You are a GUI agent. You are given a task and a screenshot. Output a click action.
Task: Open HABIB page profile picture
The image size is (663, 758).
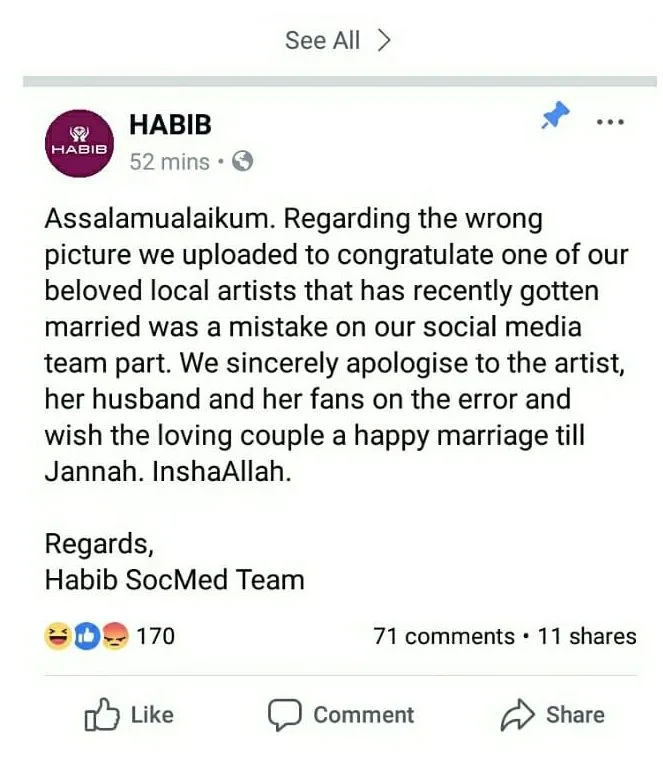tap(79, 144)
